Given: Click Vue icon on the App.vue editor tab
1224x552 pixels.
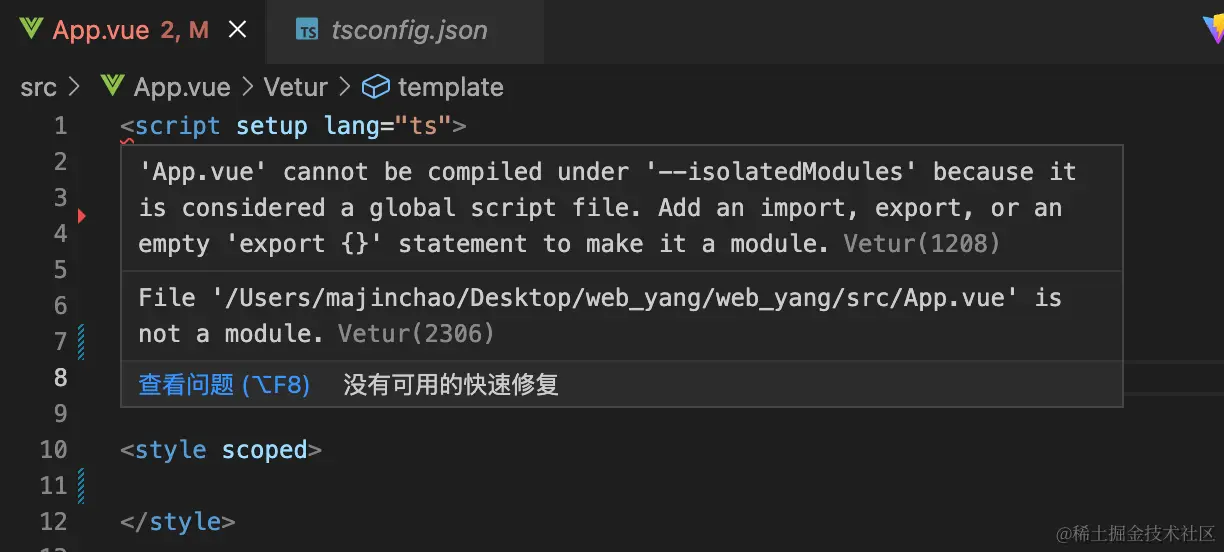Looking at the screenshot, I should [31, 30].
